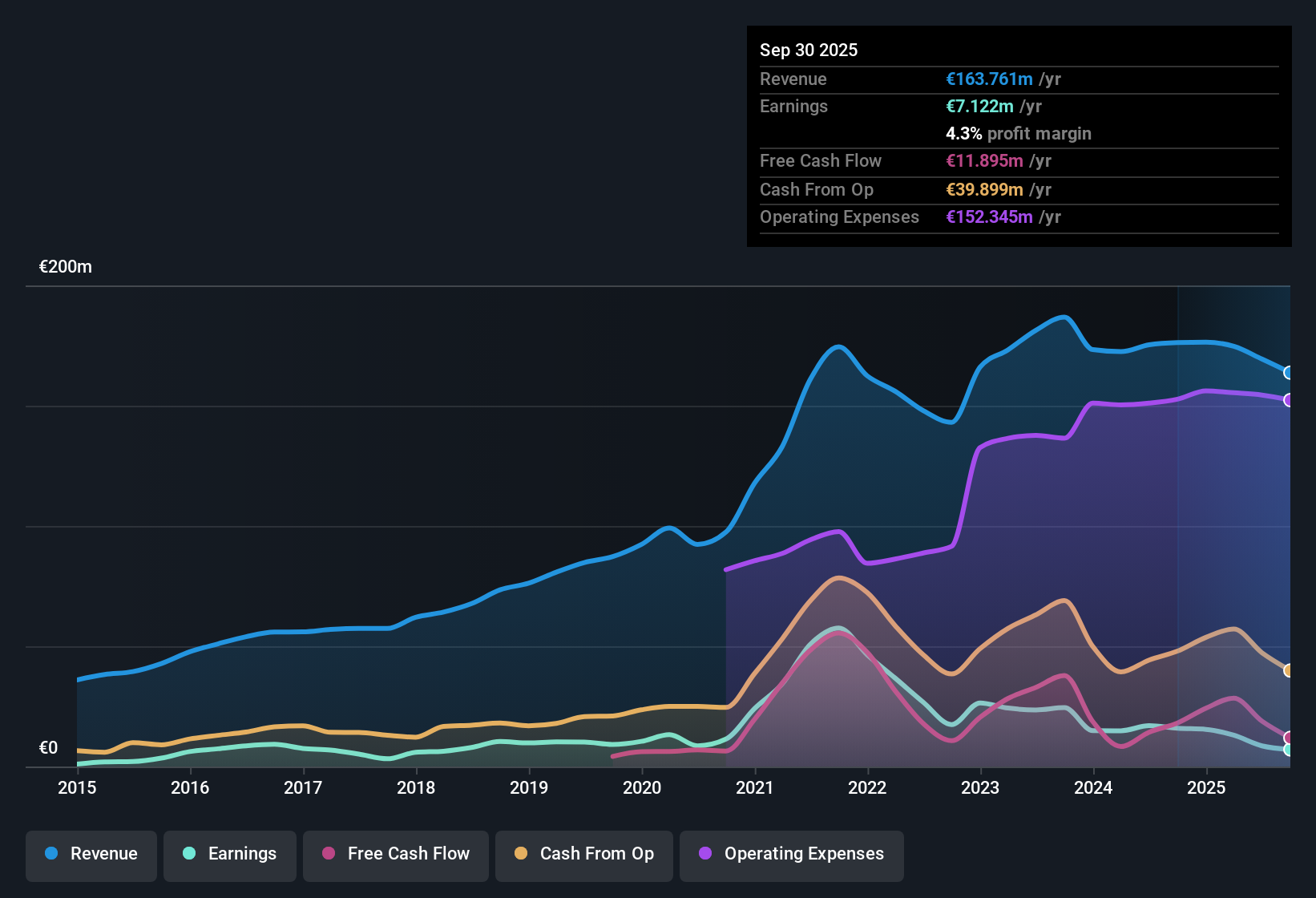Select the 2020 year label on the axis
Screen dimensions: 1316x898
642,788
